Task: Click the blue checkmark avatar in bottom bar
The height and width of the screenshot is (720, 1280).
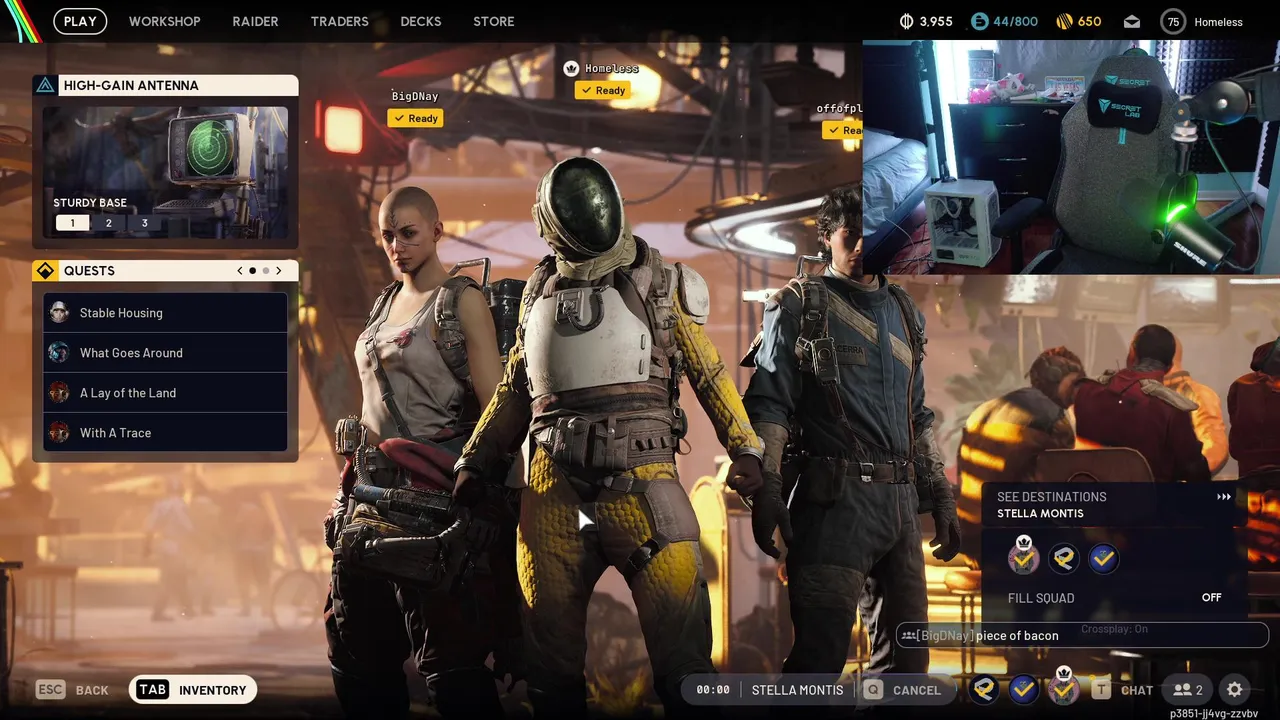Action: [x=1022, y=689]
